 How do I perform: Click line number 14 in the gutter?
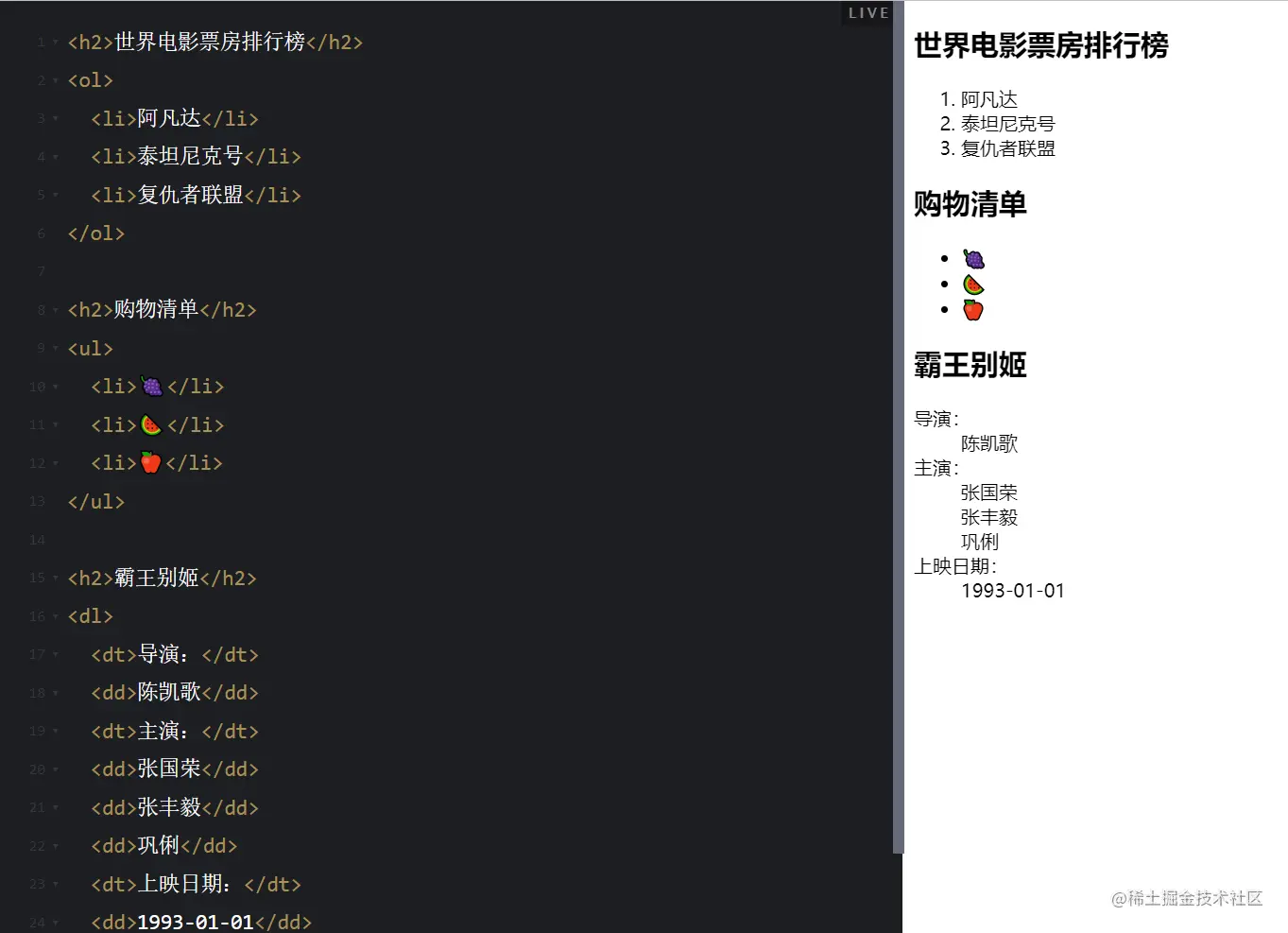[37, 540]
